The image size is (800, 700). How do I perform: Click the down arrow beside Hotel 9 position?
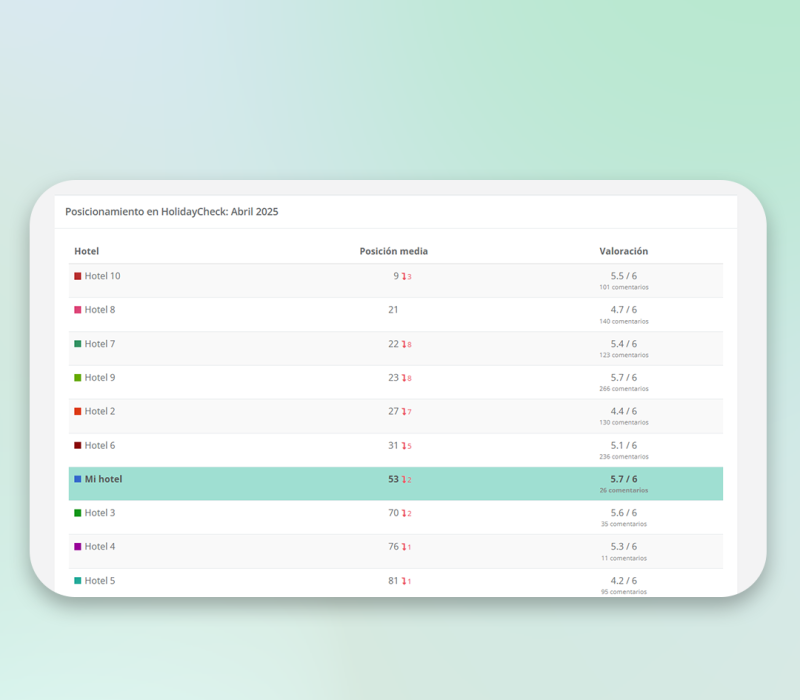[404, 378]
